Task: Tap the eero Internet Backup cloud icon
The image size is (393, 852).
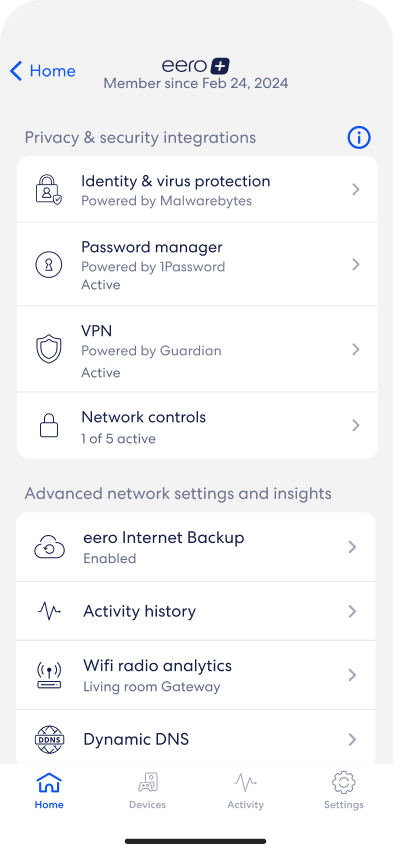Action: [x=49, y=547]
